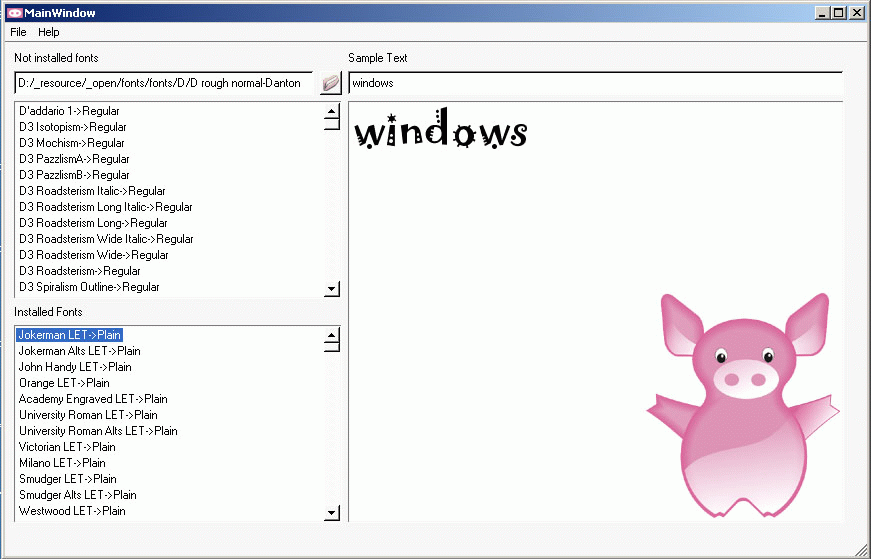The height and width of the screenshot is (559, 871).
Task: Click down arrow of Installed Fonts scrollbar
Action: pyautogui.click(x=332, y=513)
